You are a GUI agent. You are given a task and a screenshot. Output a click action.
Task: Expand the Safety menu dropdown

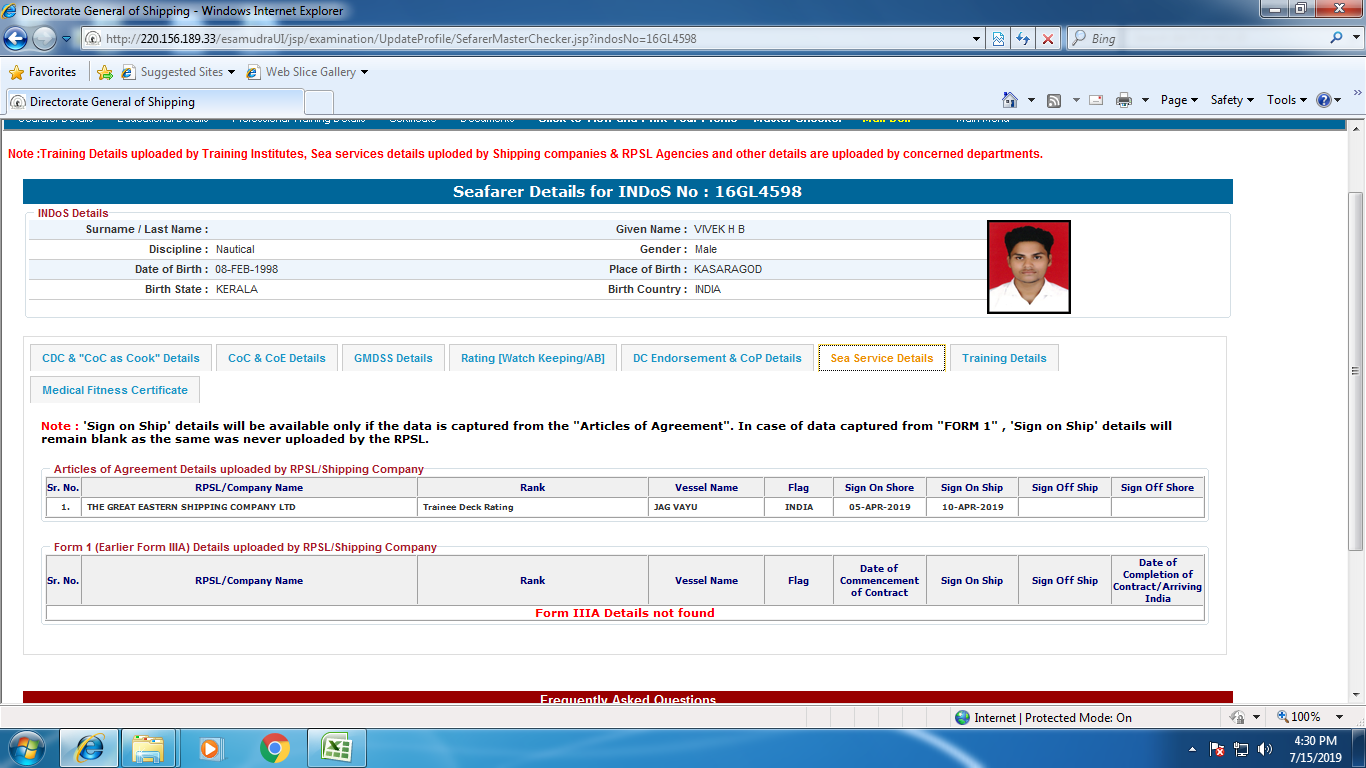tap(1232, 100)
